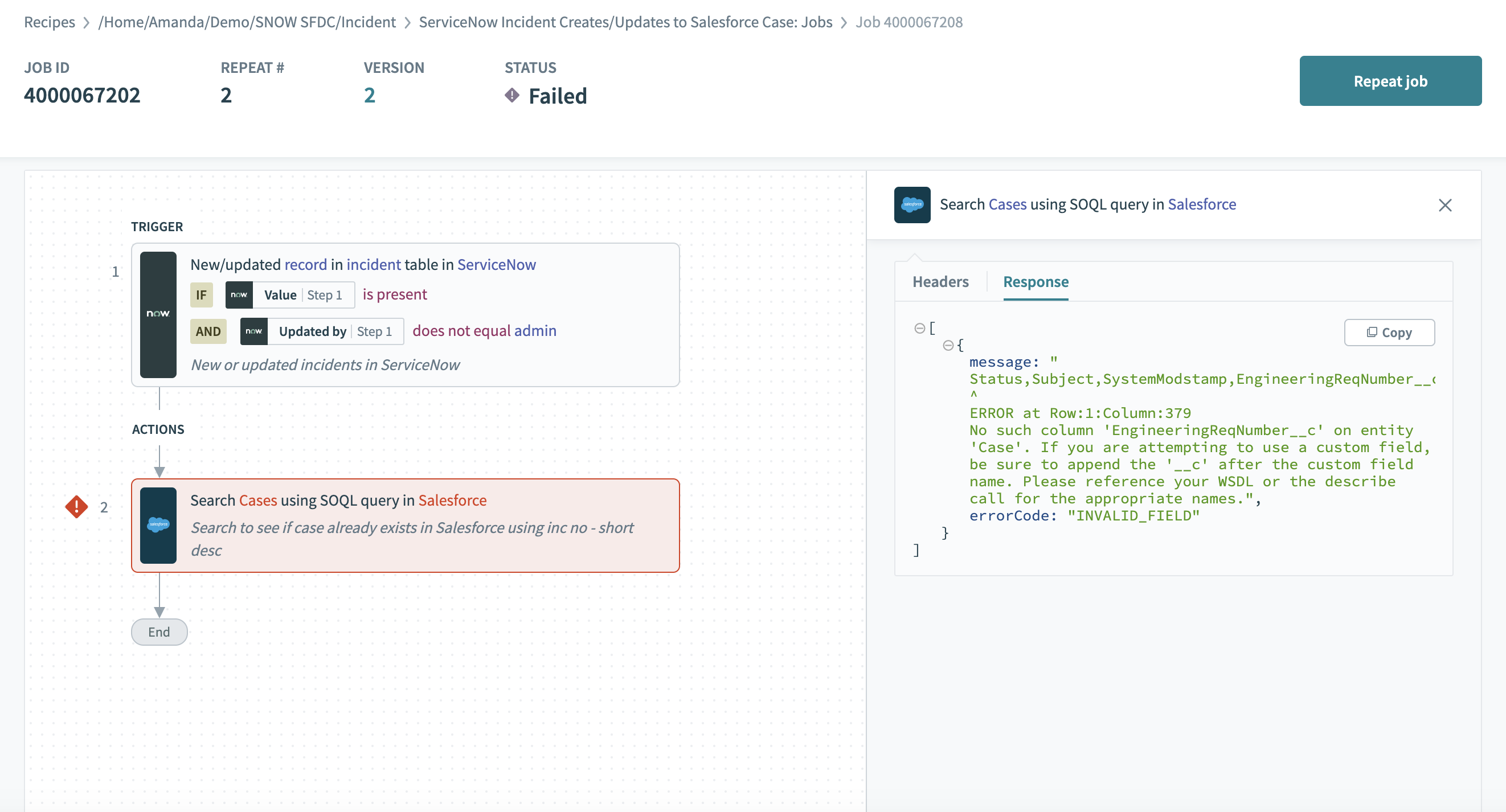This screenshot has width=1506, height=812.
Task: Click the Salesforce icon in the panel header
Action: [911, 204]
